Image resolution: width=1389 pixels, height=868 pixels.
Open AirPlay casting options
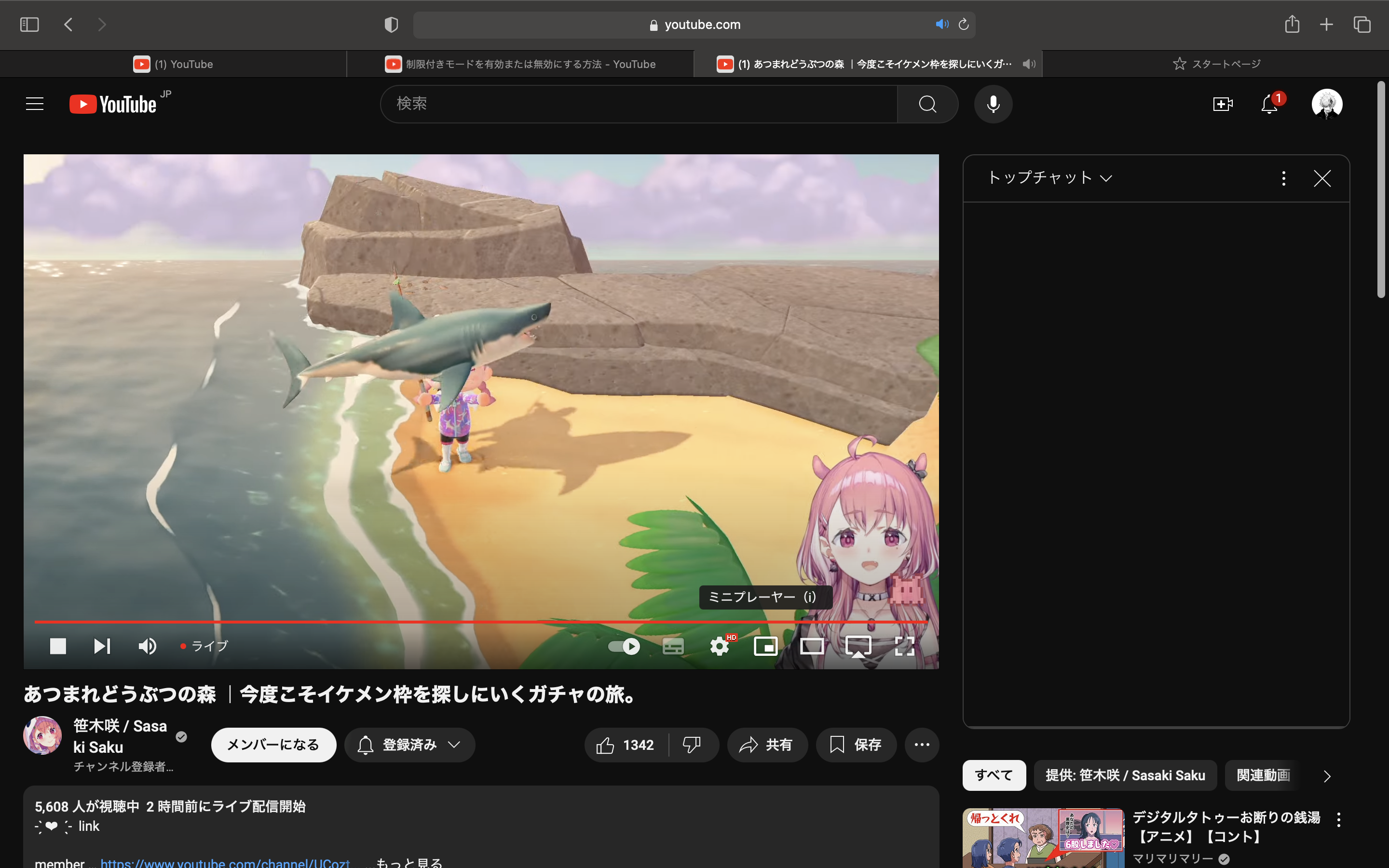(x=858, y=646)
